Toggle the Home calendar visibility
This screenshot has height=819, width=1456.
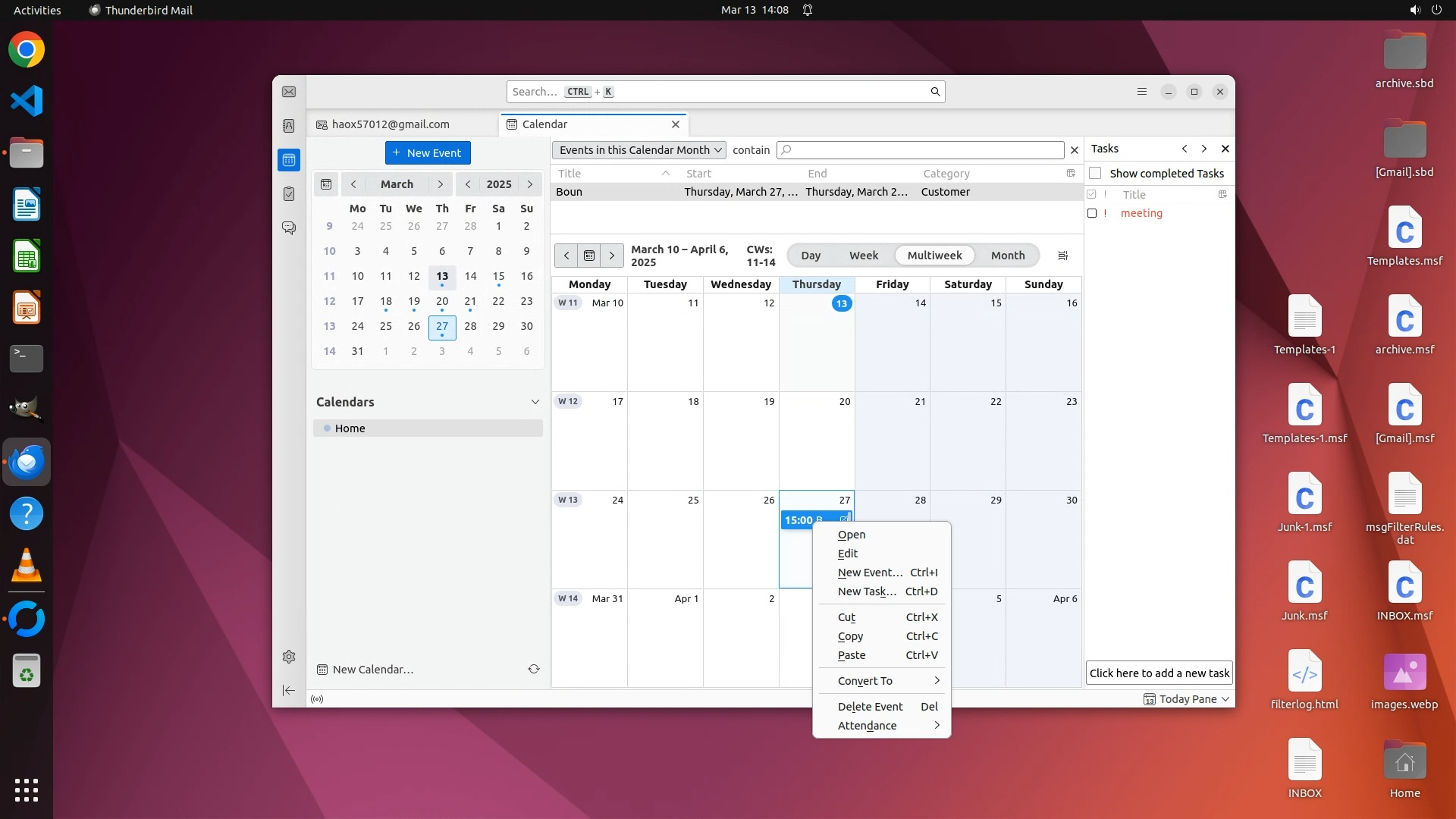[328, 428]
